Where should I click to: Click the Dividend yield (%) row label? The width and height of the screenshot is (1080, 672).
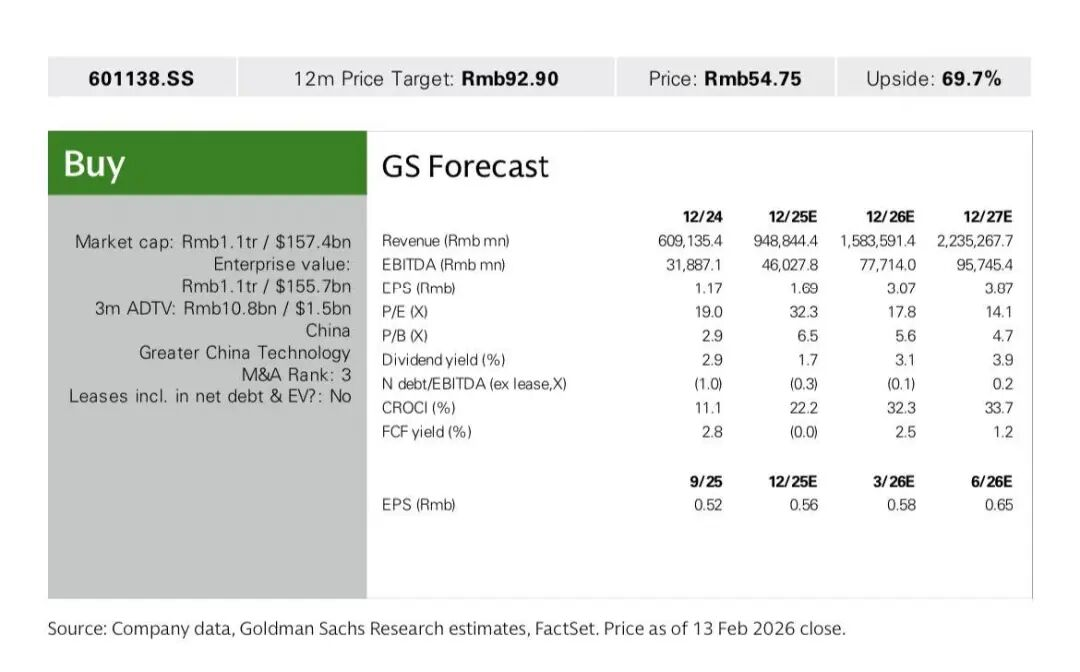[x=441, y=360]
